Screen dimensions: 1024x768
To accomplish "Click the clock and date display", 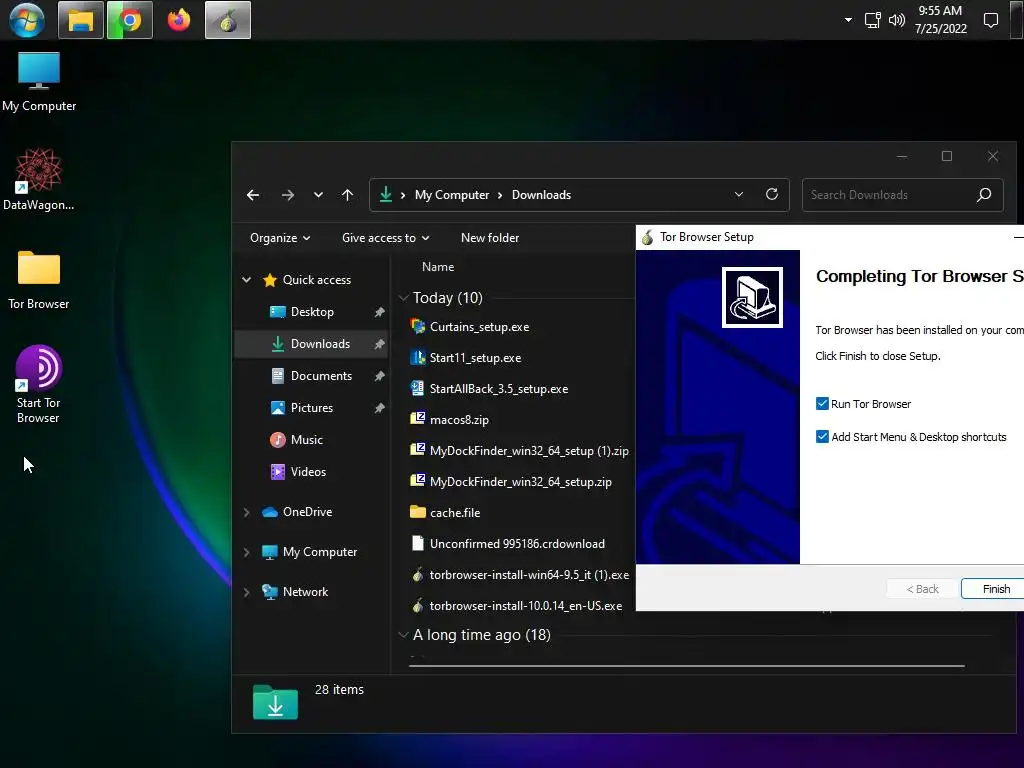I will [940, 20].
